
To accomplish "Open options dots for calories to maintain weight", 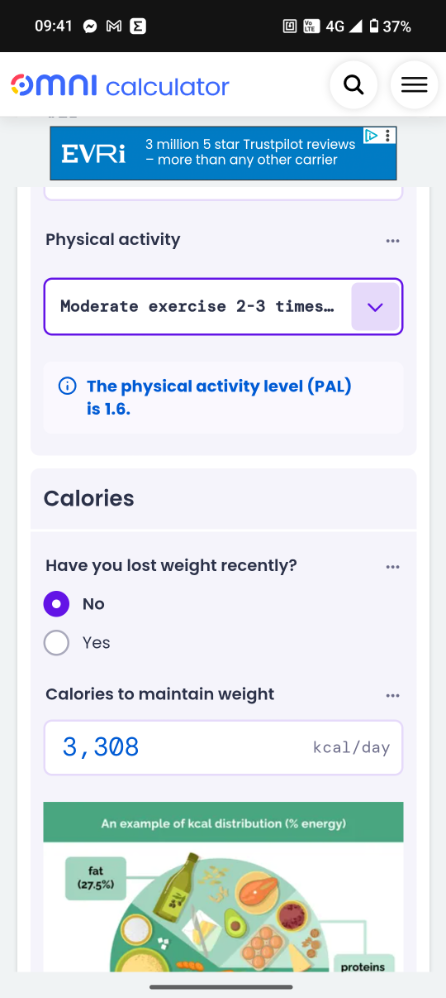I will click(393, 696).
